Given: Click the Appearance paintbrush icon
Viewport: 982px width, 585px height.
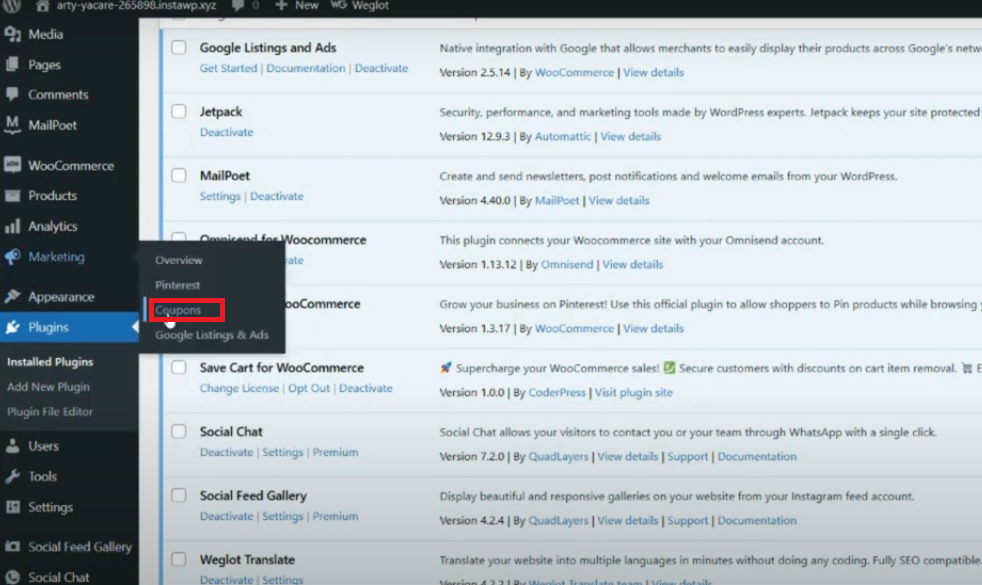Looking at the screenshot, I should [13, 297].
